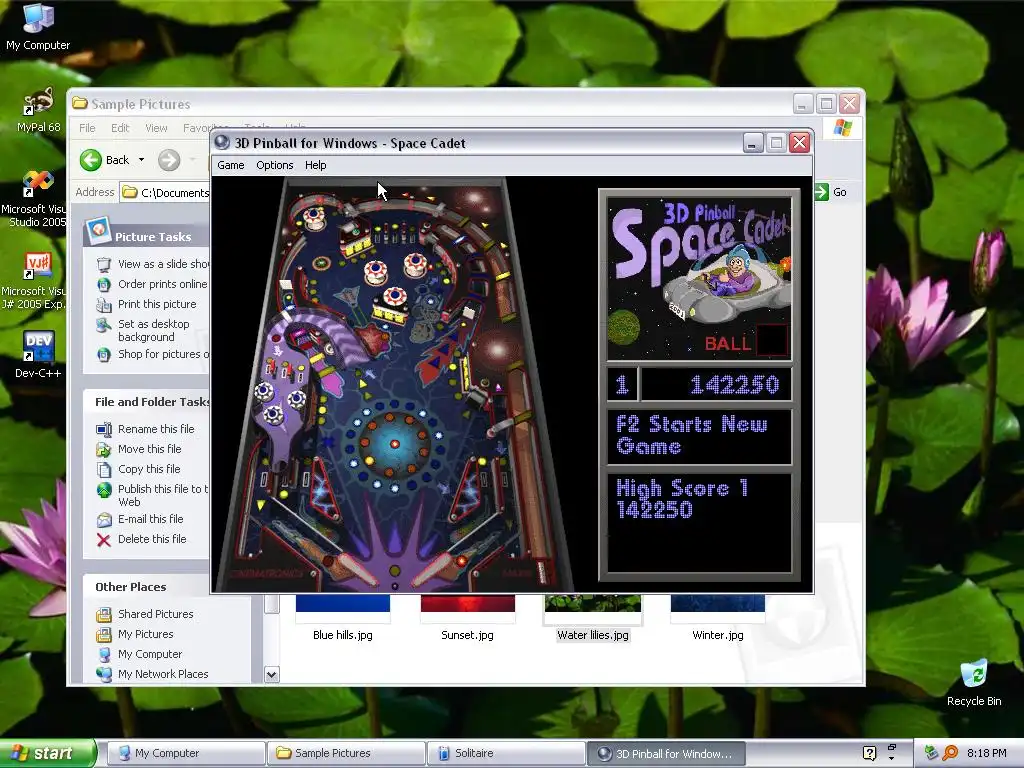Image resolution: width=1024 pixels, height=768 pixels.
Task: Open File menu in Sample Pictures window
Action: (x=87, y=128)
